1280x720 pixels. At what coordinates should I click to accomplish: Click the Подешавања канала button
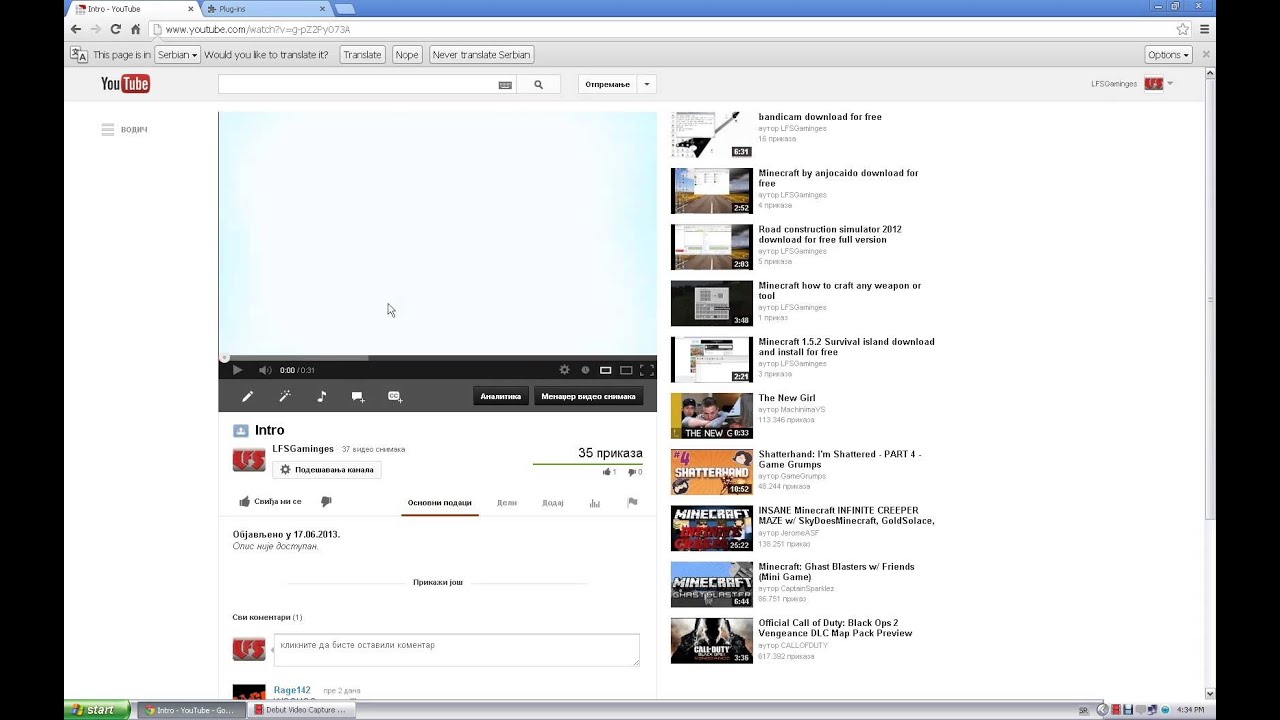coord(327,469)
